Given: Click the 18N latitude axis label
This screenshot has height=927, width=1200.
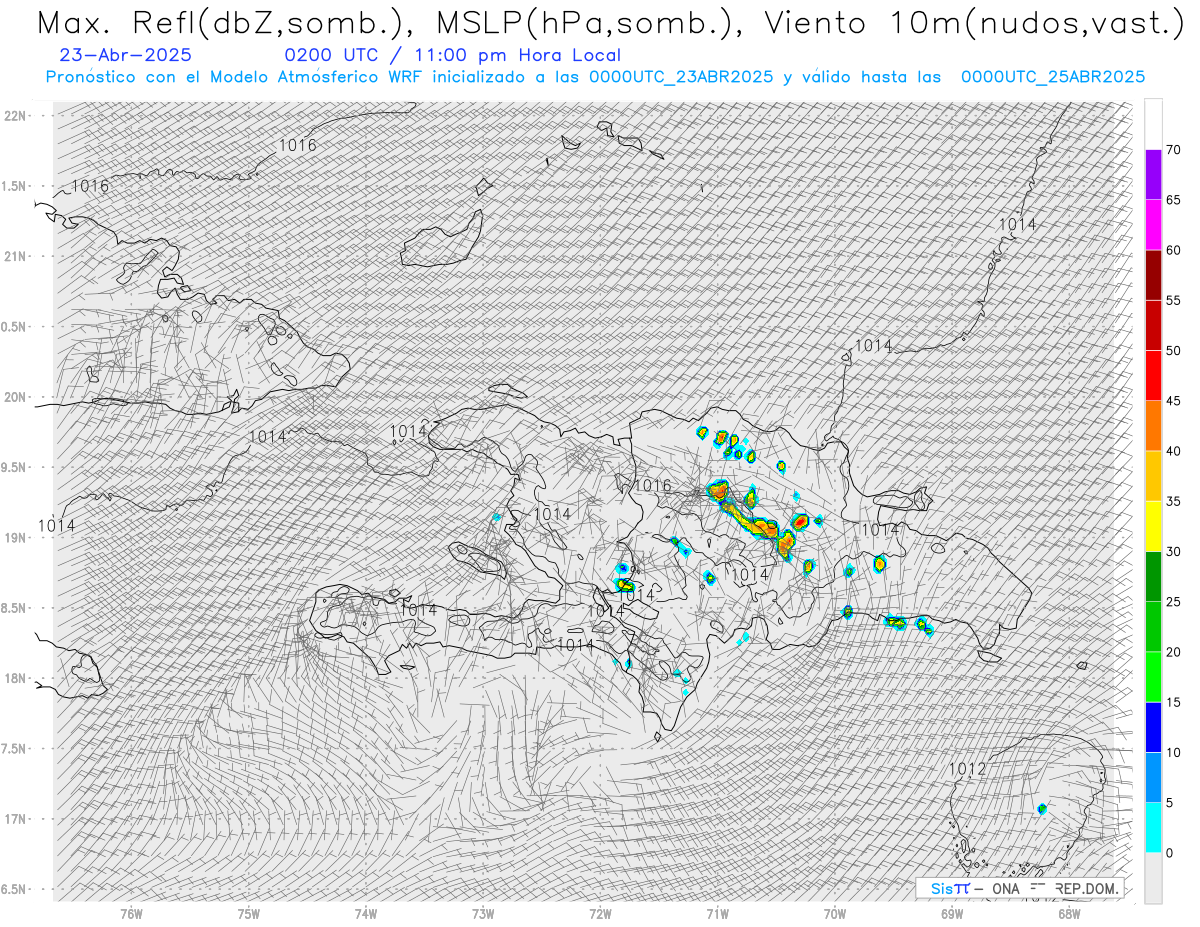Looking at the screenshot, I should click(15, 678).
